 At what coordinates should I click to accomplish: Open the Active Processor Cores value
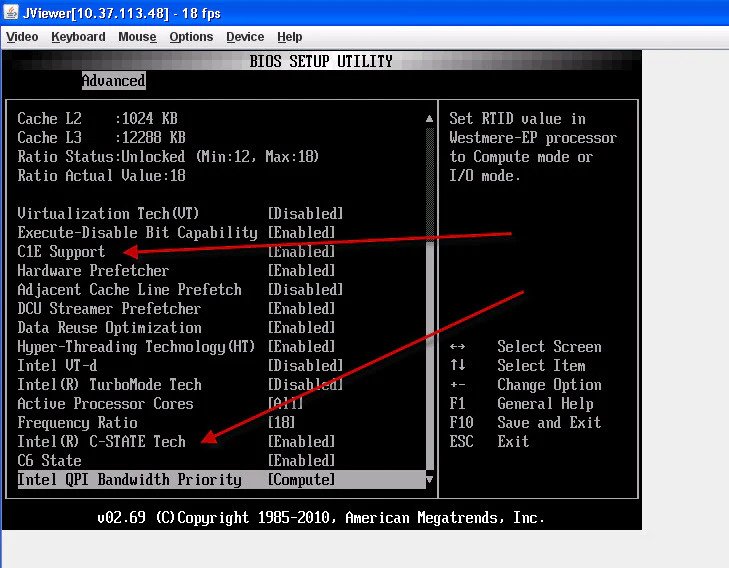286,404
